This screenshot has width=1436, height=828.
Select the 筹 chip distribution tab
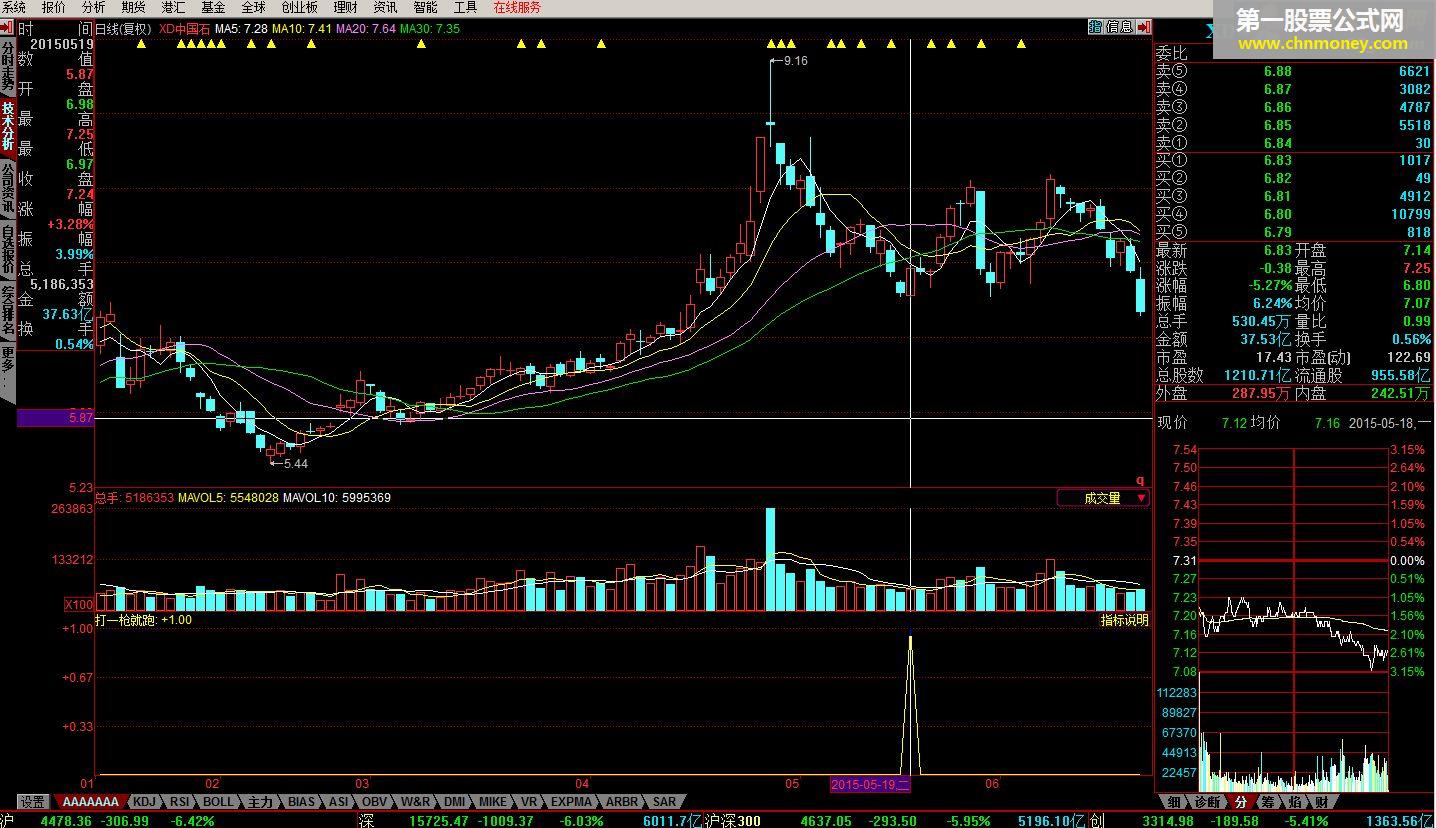coord(1268,802)
